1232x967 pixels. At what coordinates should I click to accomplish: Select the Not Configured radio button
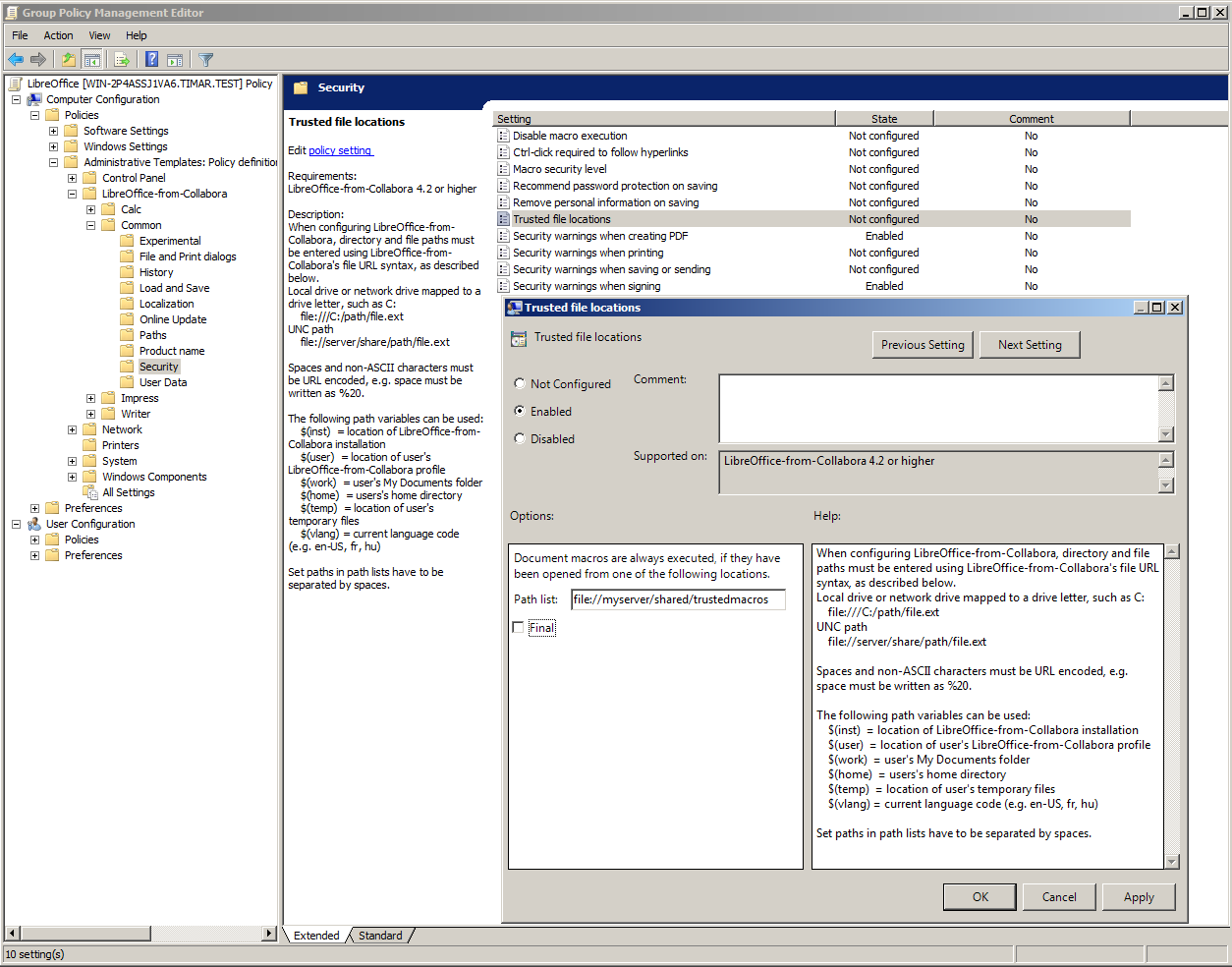[x=520, y=383]
